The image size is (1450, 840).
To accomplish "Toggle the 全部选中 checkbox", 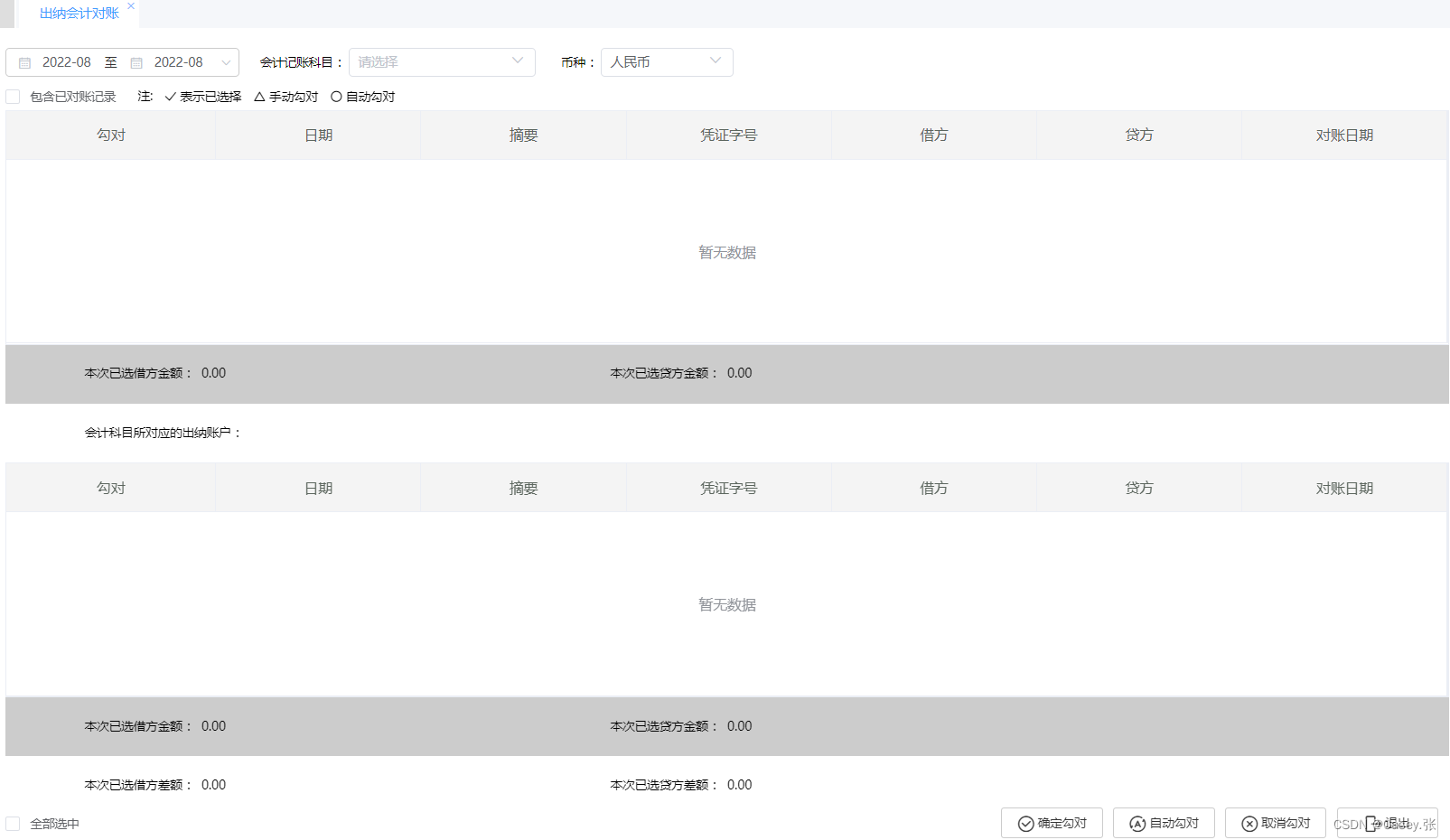I will coord(14,824).
